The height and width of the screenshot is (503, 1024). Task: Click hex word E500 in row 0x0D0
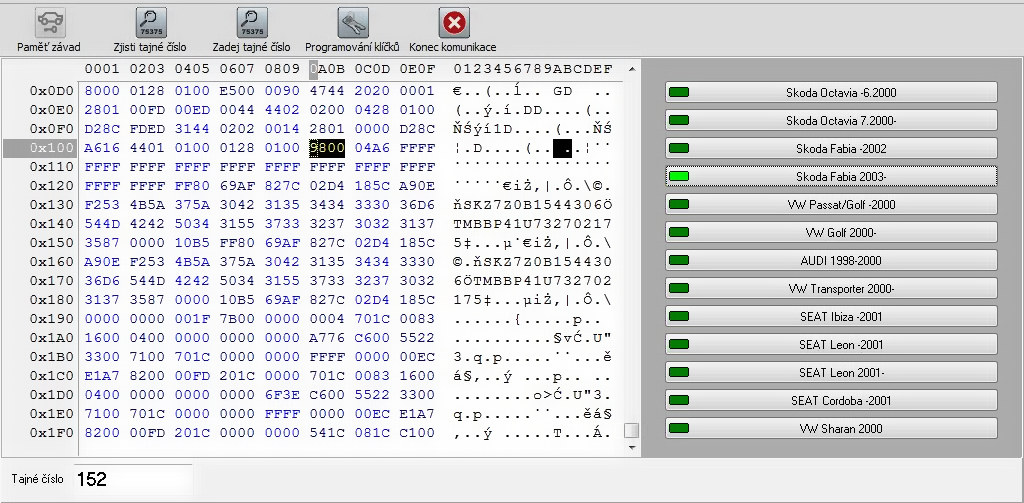(x=237, y=91)
